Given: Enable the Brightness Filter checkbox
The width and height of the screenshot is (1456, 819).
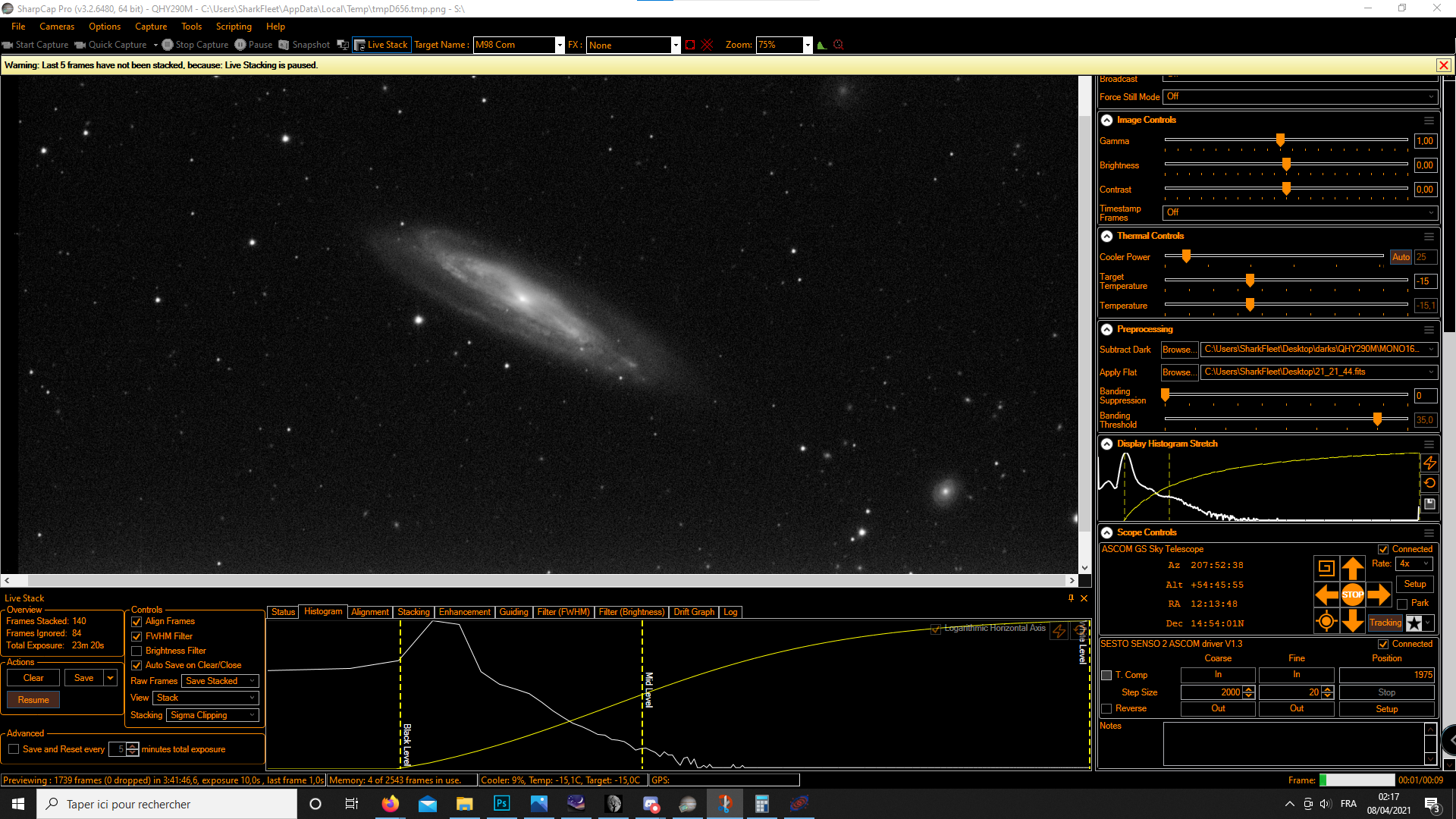Looking at the screenshot, I should 137,651.
